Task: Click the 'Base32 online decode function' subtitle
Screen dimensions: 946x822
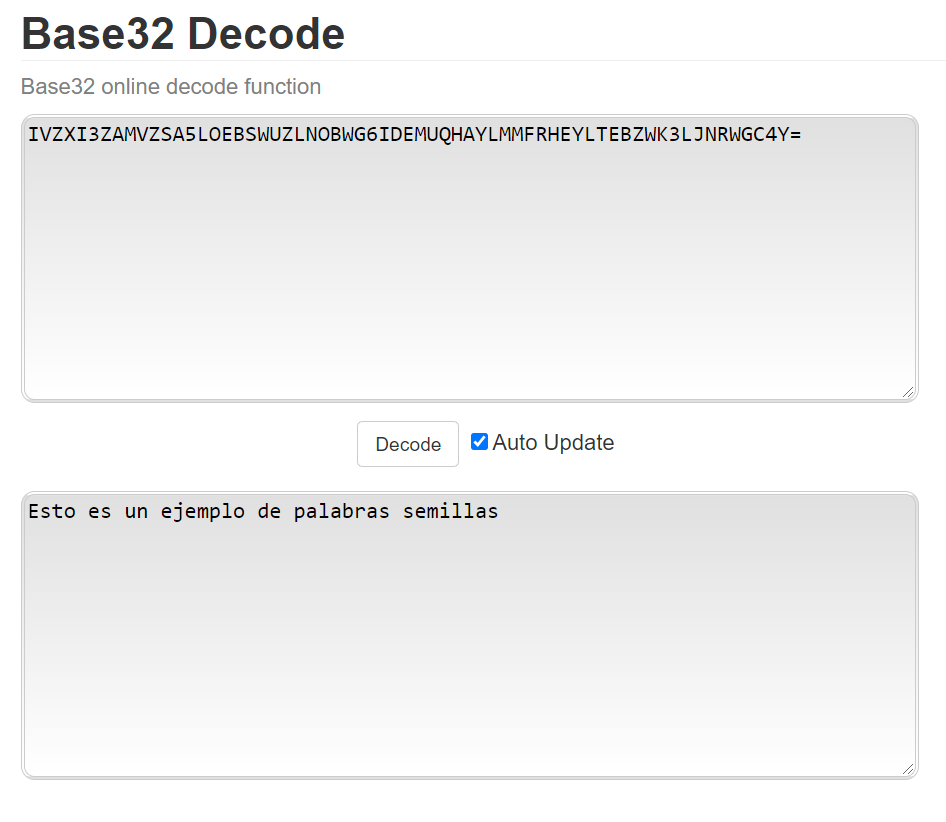Action: pos(171,87)
